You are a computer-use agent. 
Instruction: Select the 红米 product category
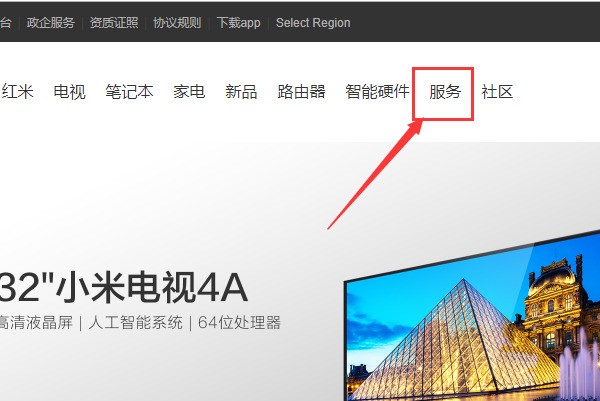pyautogui.click(x=17, y=92)
